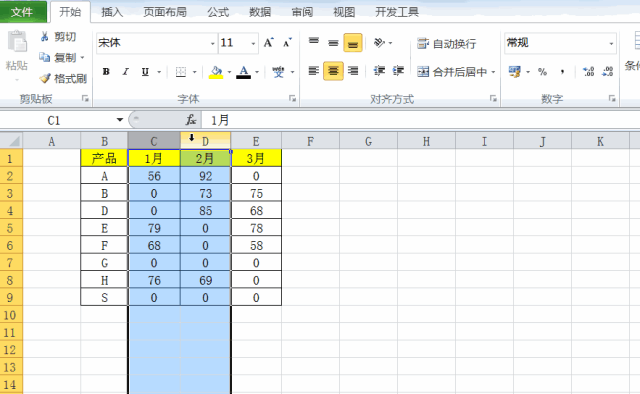Apply percent style icon

(x=542, y=72)
